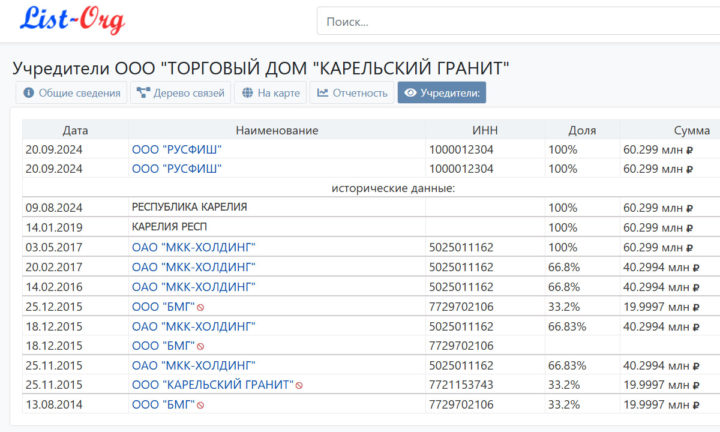This screenshot has height=432, width=720.
Task: Open ООО "КАРЕЛЬСКИЙ ГРАНИТ" link
Action: click(x=213, y=385)
